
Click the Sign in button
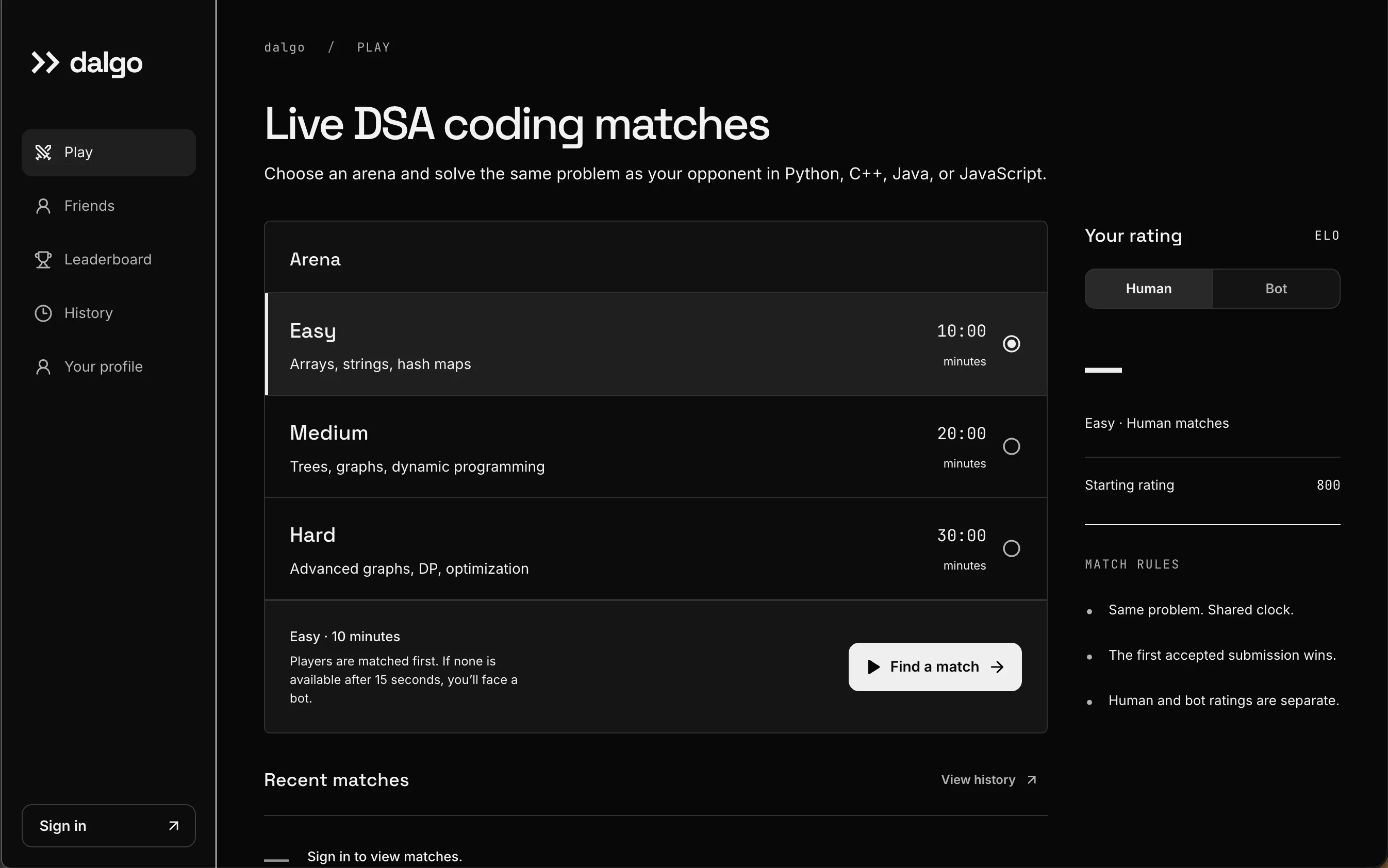coord(109,826)
